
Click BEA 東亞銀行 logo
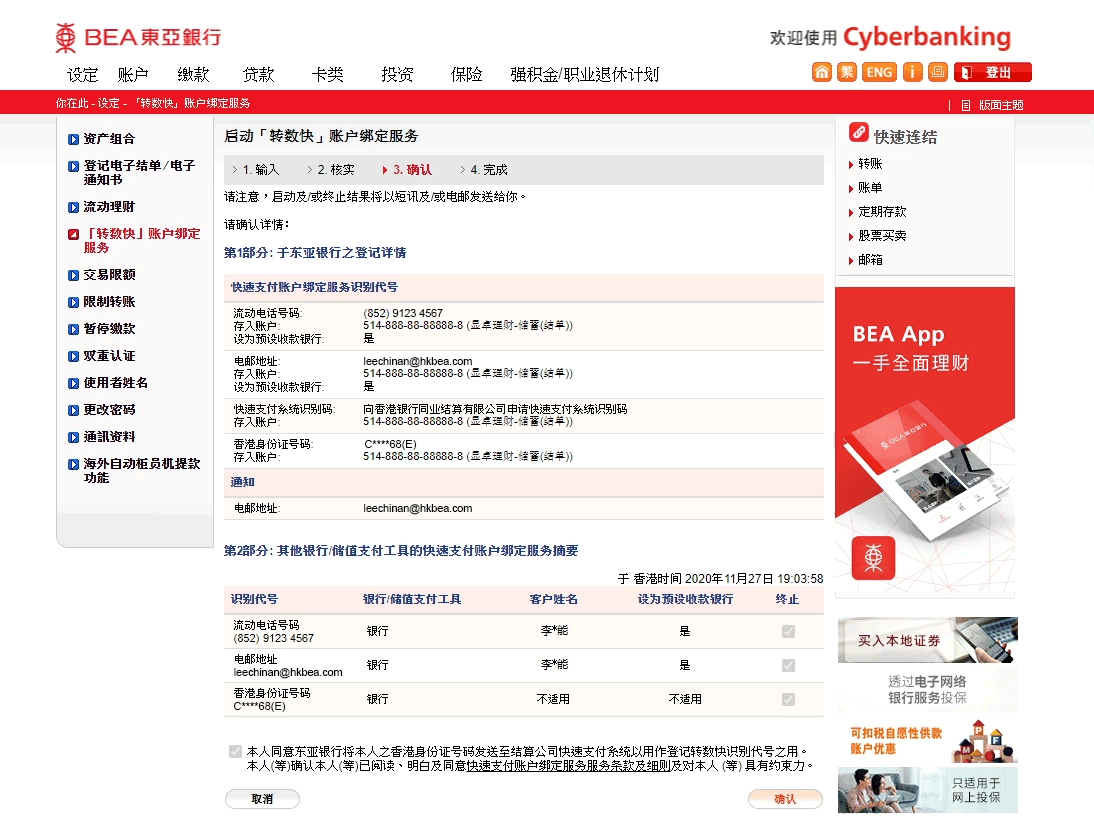click(x=138, y=37)
